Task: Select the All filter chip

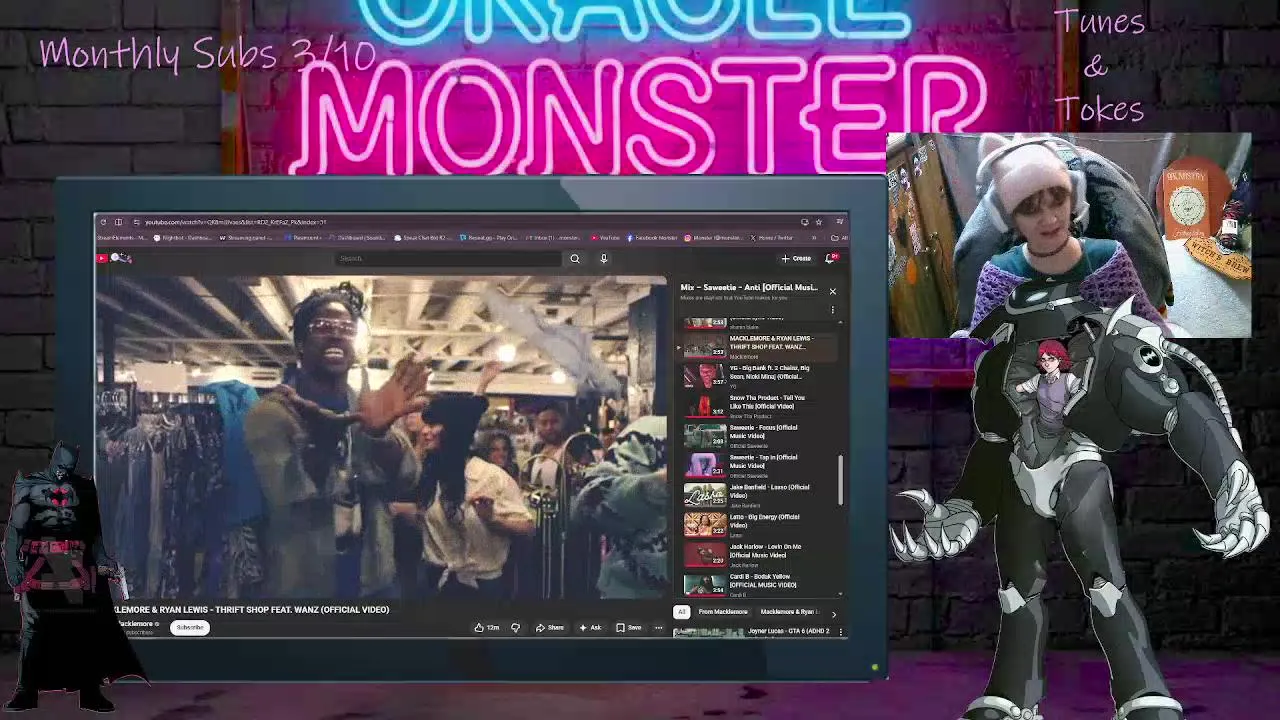Action: coord(681,611)
